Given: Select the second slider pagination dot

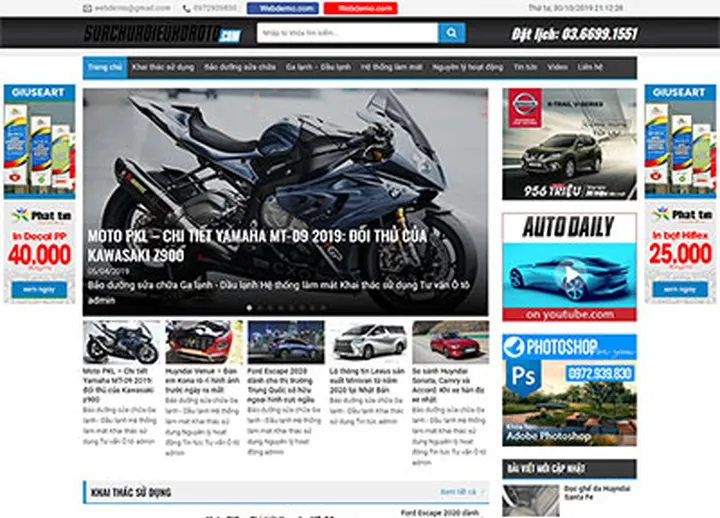Looking at the screenshot, I should tap(260, 308).
